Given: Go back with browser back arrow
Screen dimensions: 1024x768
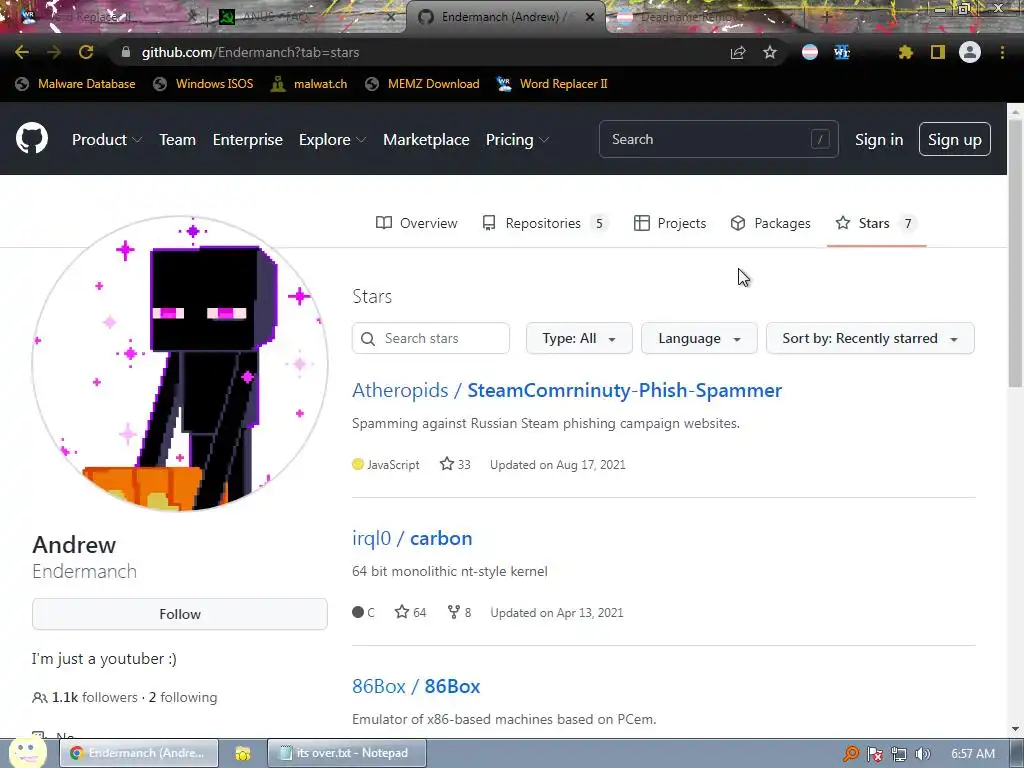Looking at the screenshot, I should click(22, 52).
